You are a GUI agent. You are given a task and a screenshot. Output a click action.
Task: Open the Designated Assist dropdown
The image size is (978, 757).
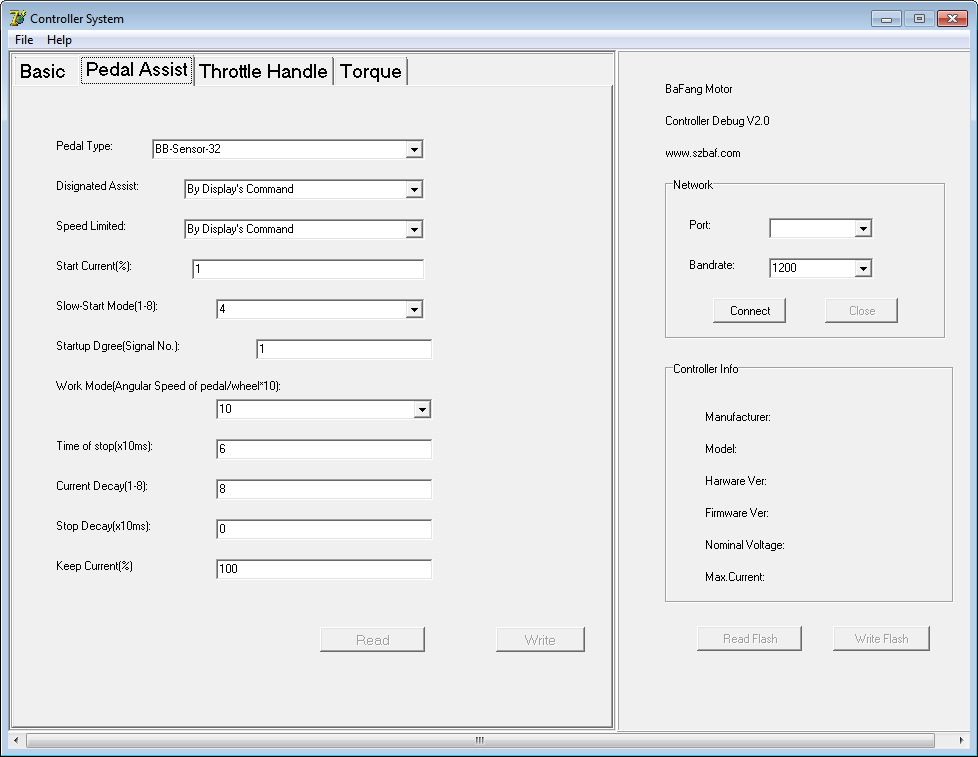coord(414,190)
